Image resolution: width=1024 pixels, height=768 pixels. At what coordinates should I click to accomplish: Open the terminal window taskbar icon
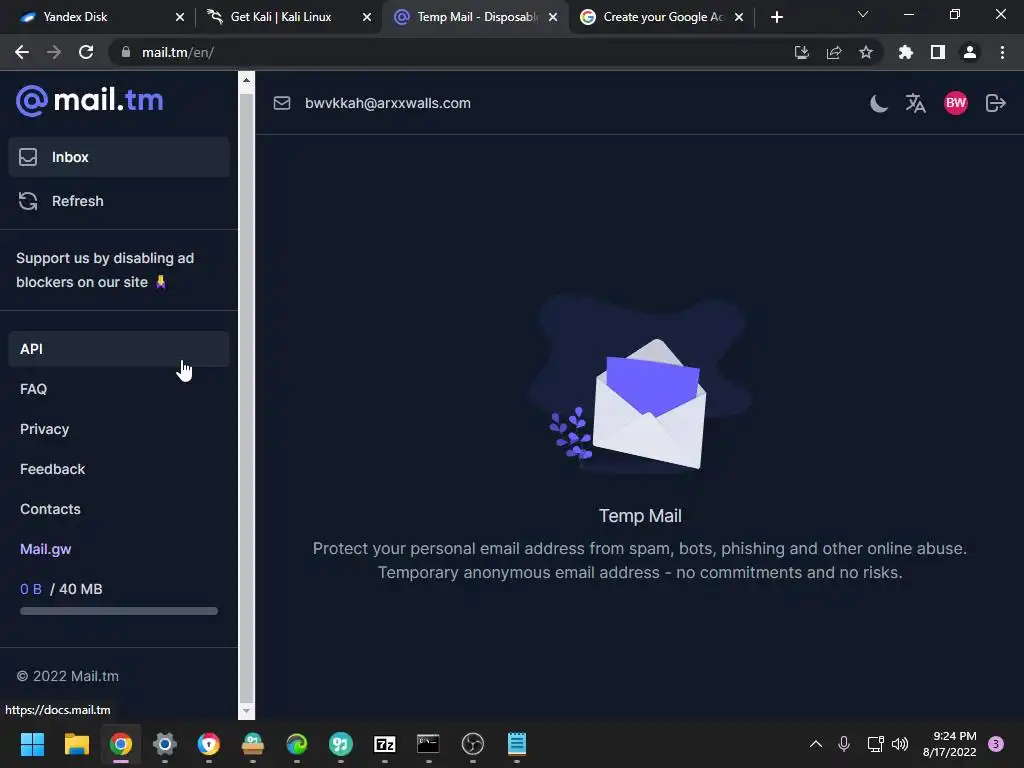click(428, 744)
